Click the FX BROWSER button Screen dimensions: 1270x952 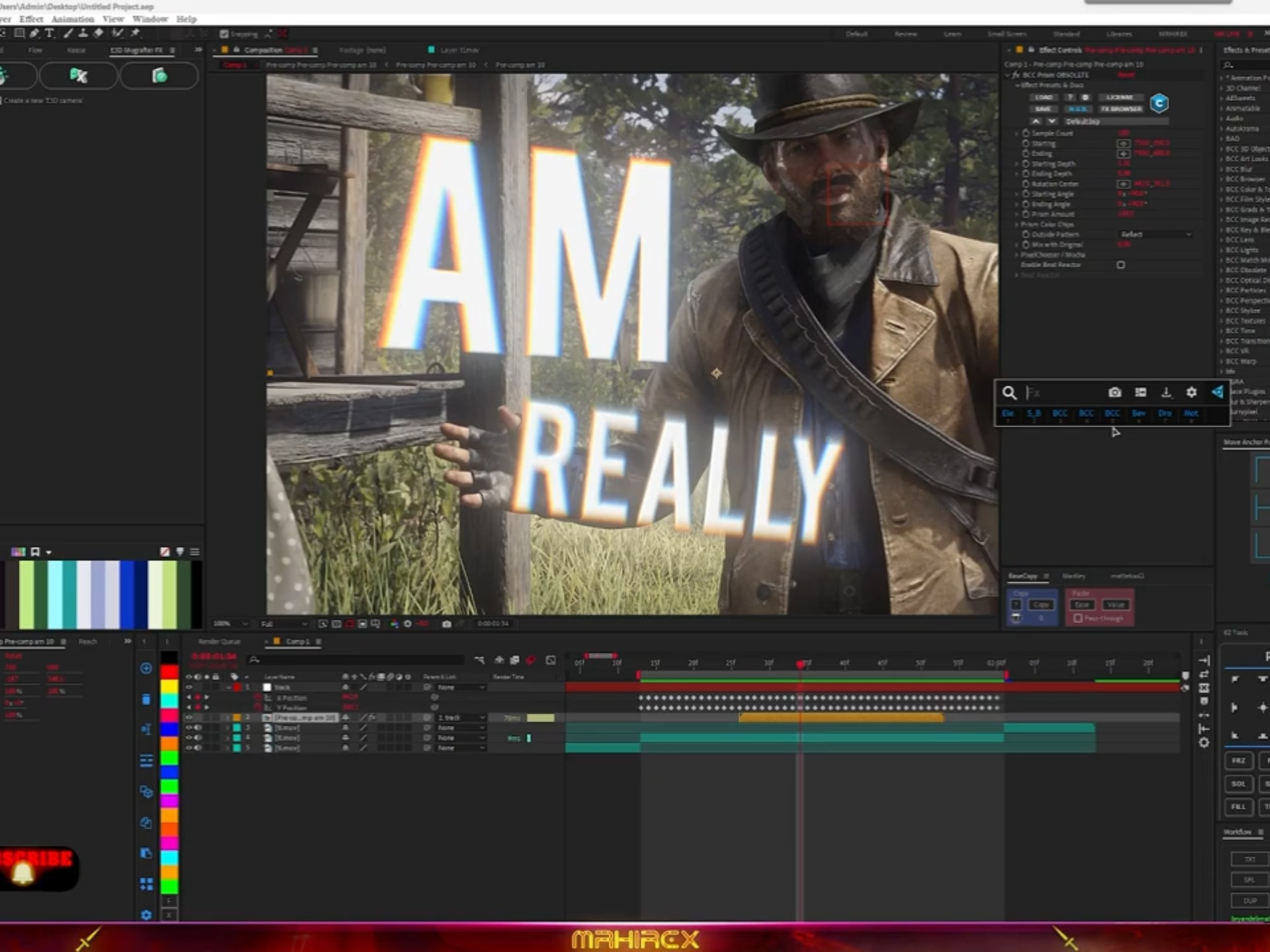[x=1122, y=109]
